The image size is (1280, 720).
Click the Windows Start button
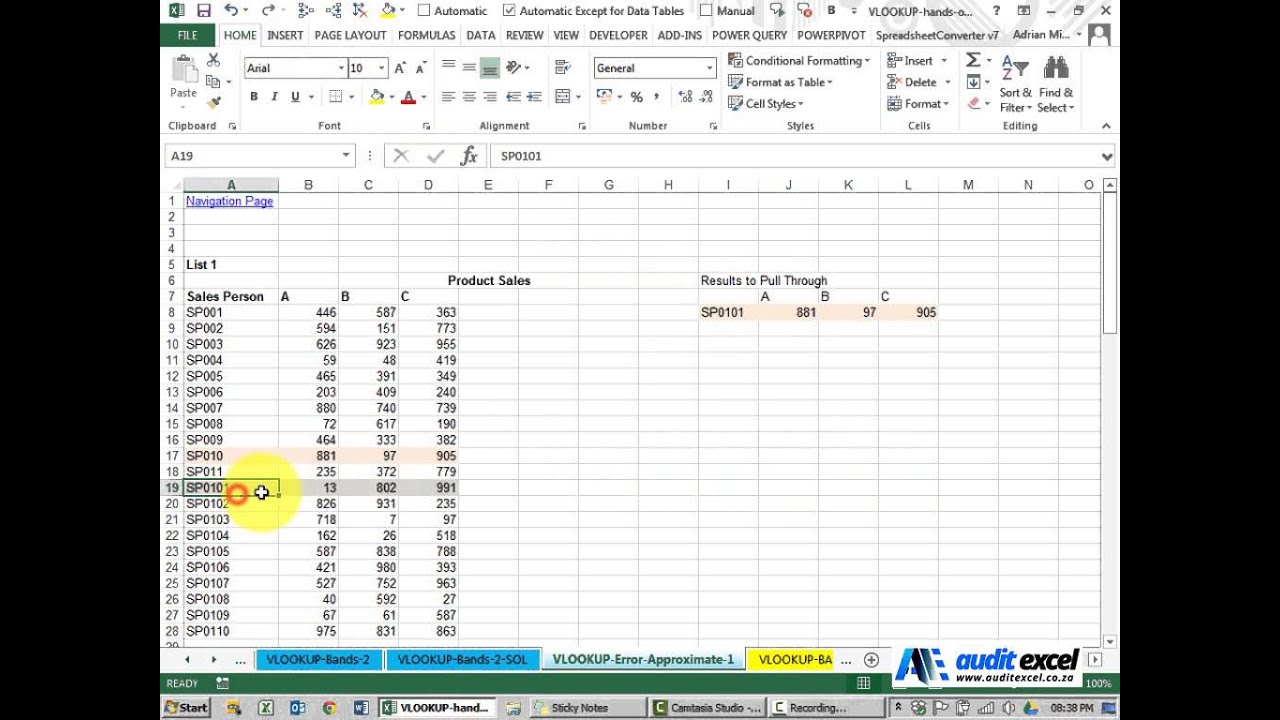186,707
